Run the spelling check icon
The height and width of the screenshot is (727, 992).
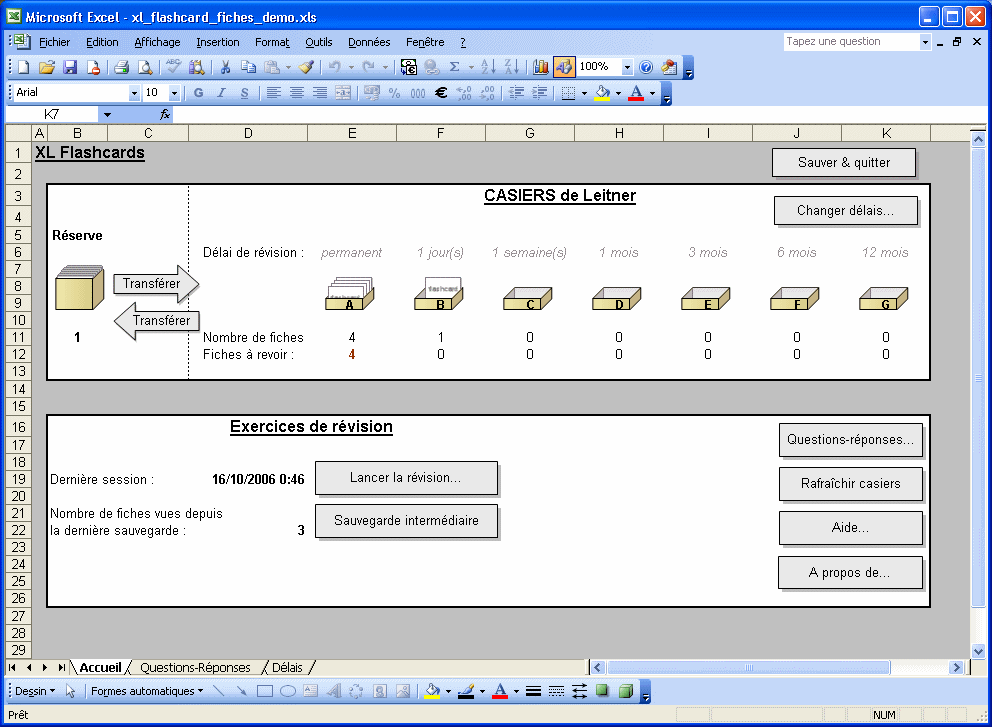click(173, 67)
